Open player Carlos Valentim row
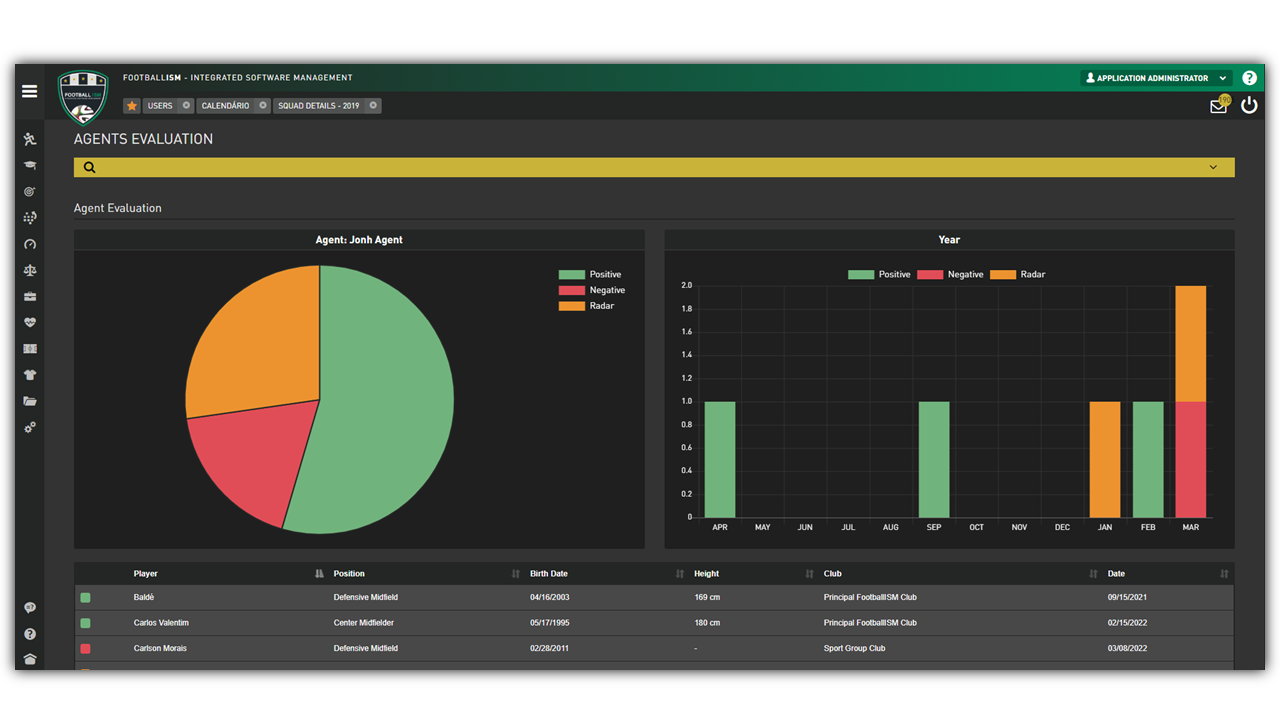This screenshot has height=720, width=1280. coord(654,623)
